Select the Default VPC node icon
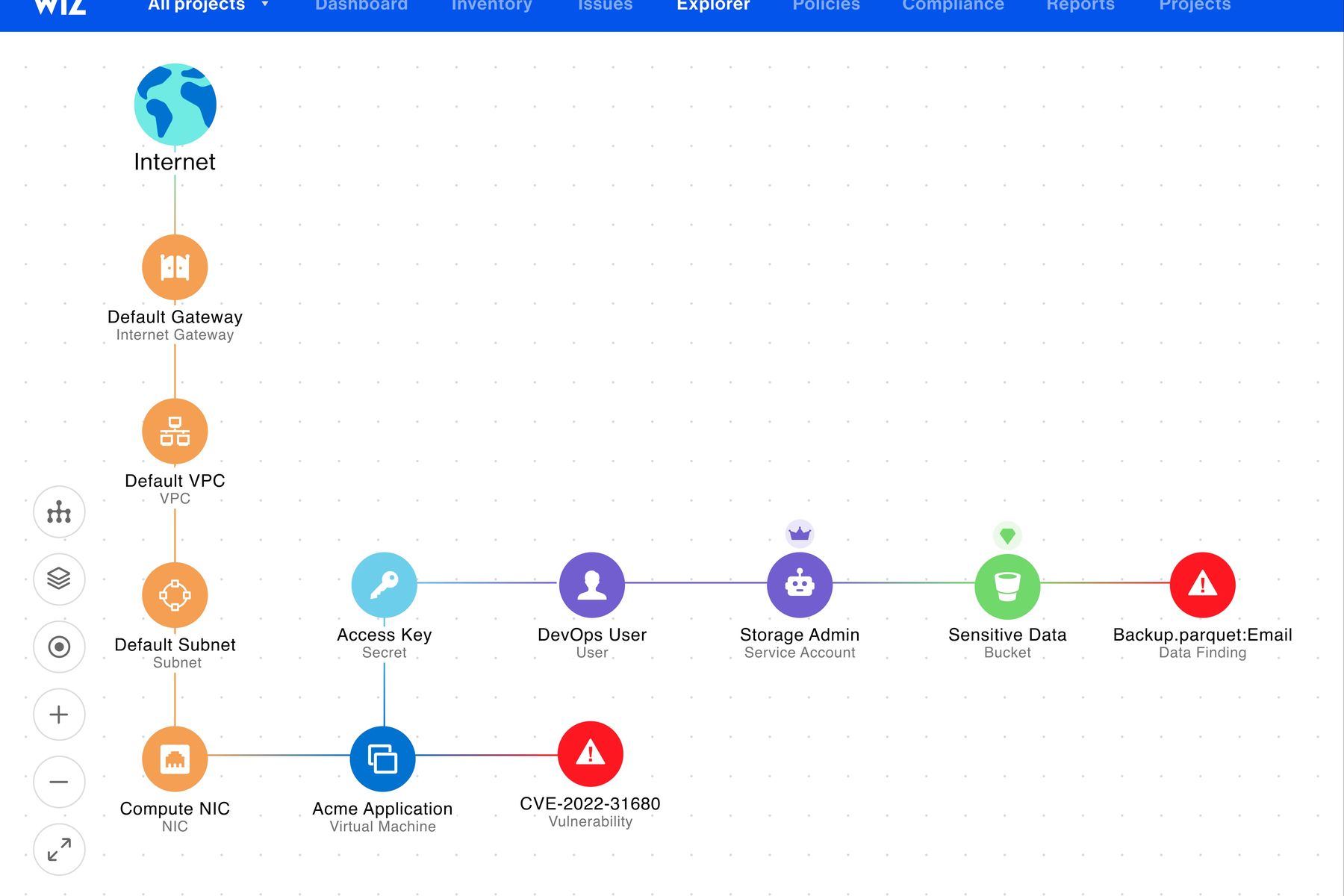1344x896 pixels. pyautogui.click(x=175, y=432)
